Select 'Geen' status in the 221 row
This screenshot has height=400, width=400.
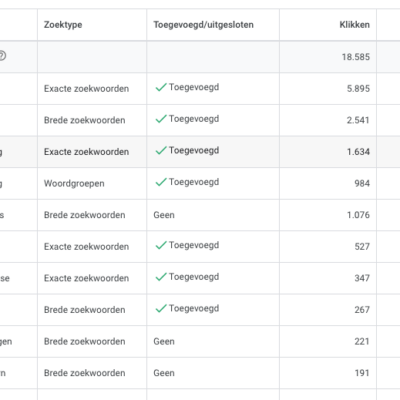[164, 341]
